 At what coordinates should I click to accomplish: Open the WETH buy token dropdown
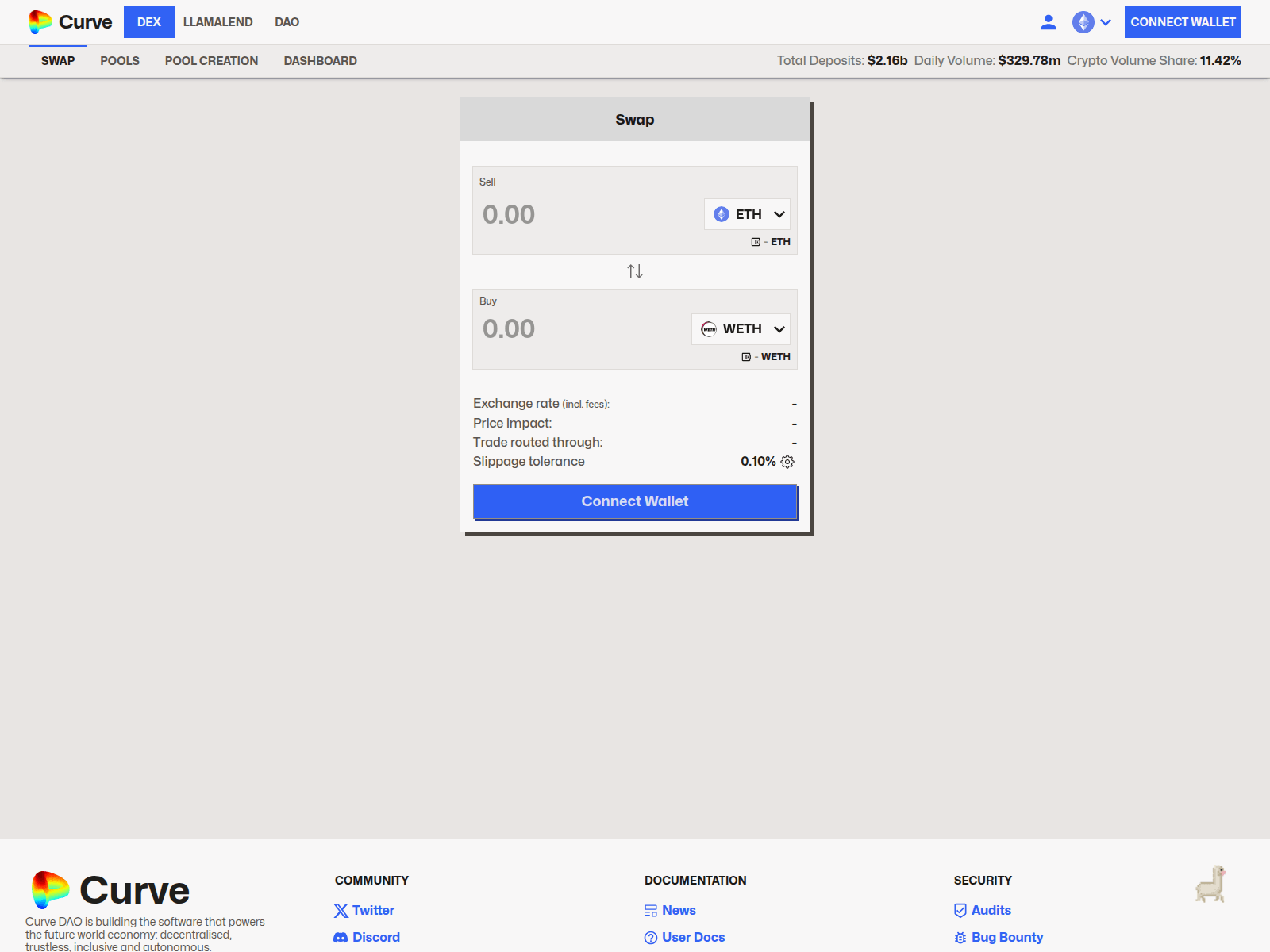click(x=741, y=328)
